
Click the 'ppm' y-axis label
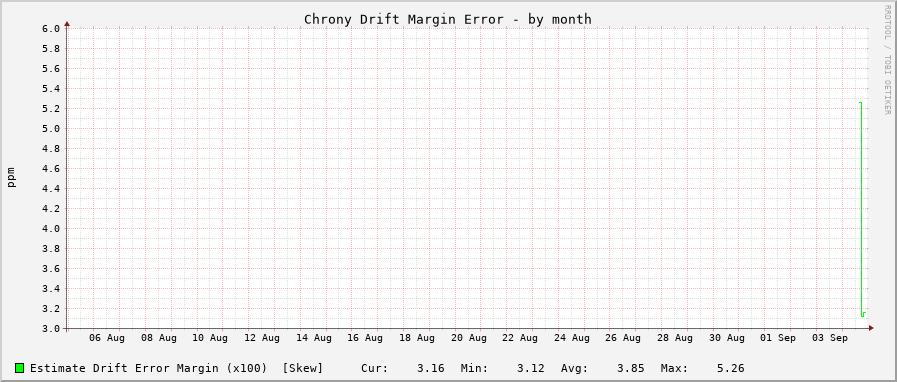[11, 177]
